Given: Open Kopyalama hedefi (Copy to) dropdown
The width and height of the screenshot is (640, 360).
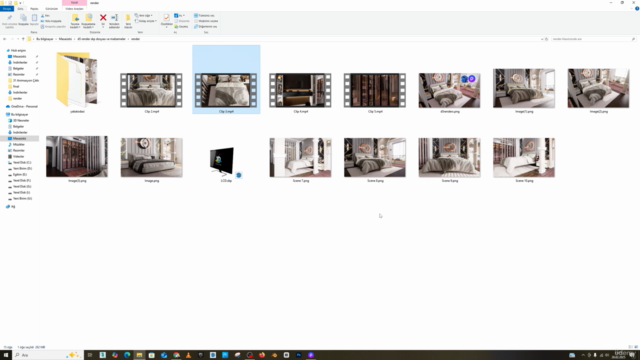Looking at the screenshot, I should pos(89,21).
